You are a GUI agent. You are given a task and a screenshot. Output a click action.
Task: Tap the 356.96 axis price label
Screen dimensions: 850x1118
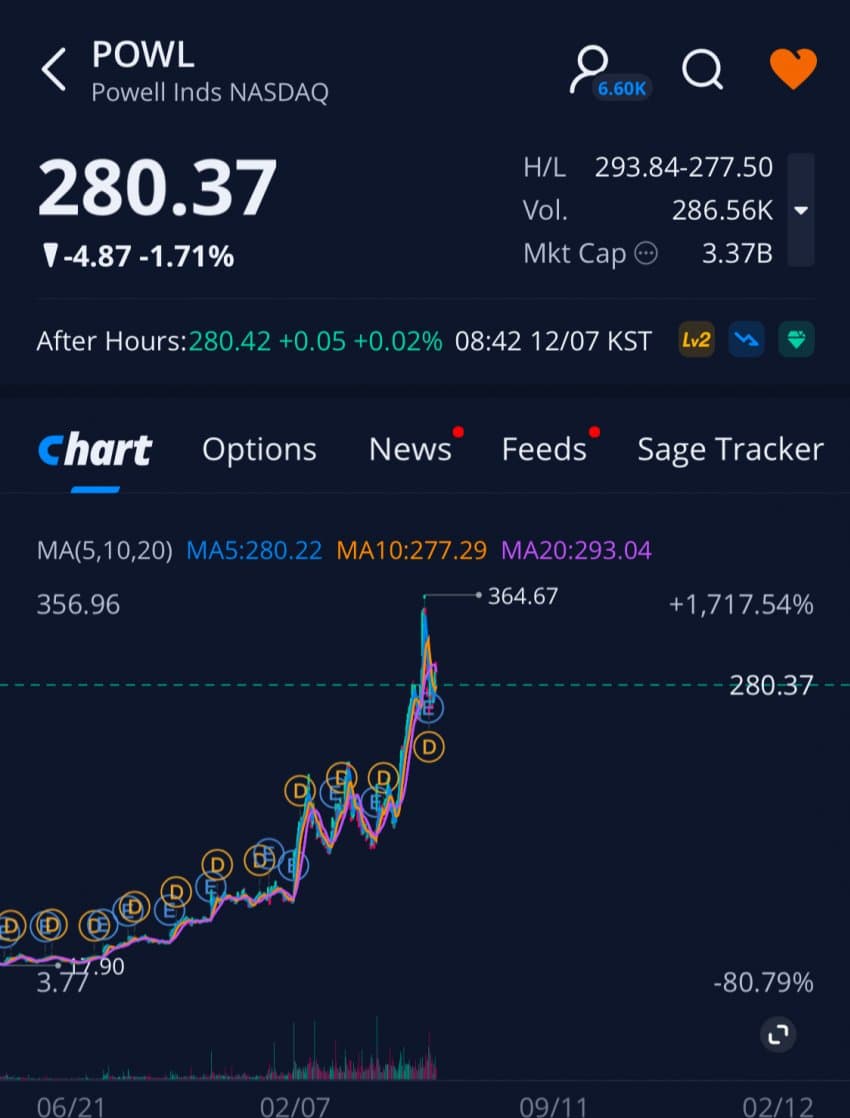(78, 605)
